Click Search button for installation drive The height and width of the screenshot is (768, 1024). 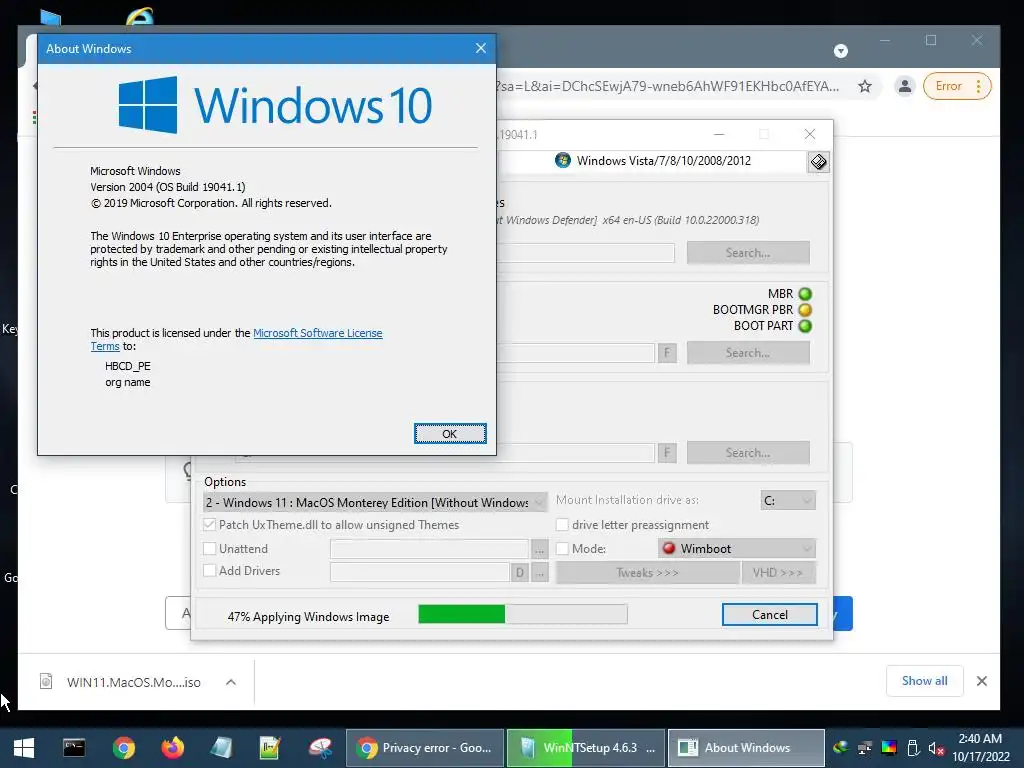click(x=748, y=453)
